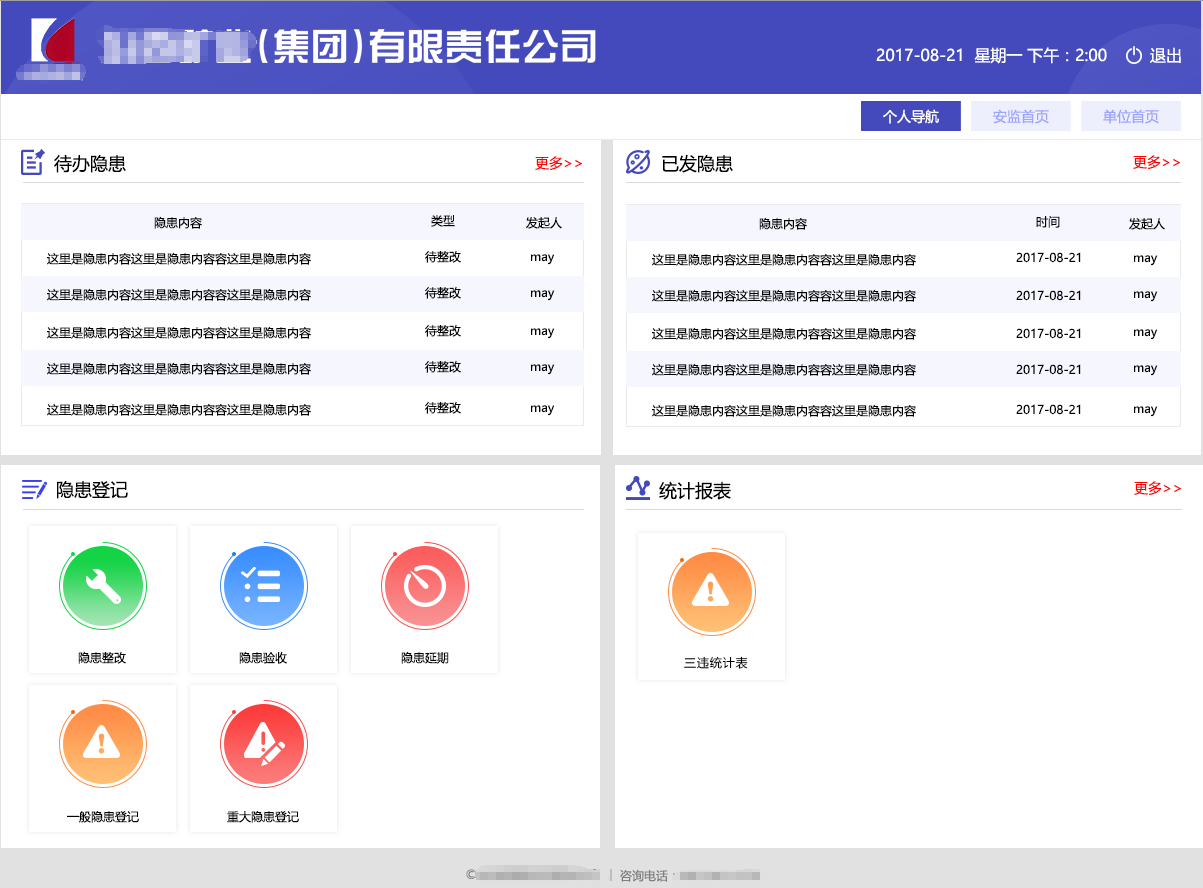The width and height of the screenshot is (1203, 888).
Task: Click 发起人 header in 待办隐患 table
Action: tap(544, 223)
